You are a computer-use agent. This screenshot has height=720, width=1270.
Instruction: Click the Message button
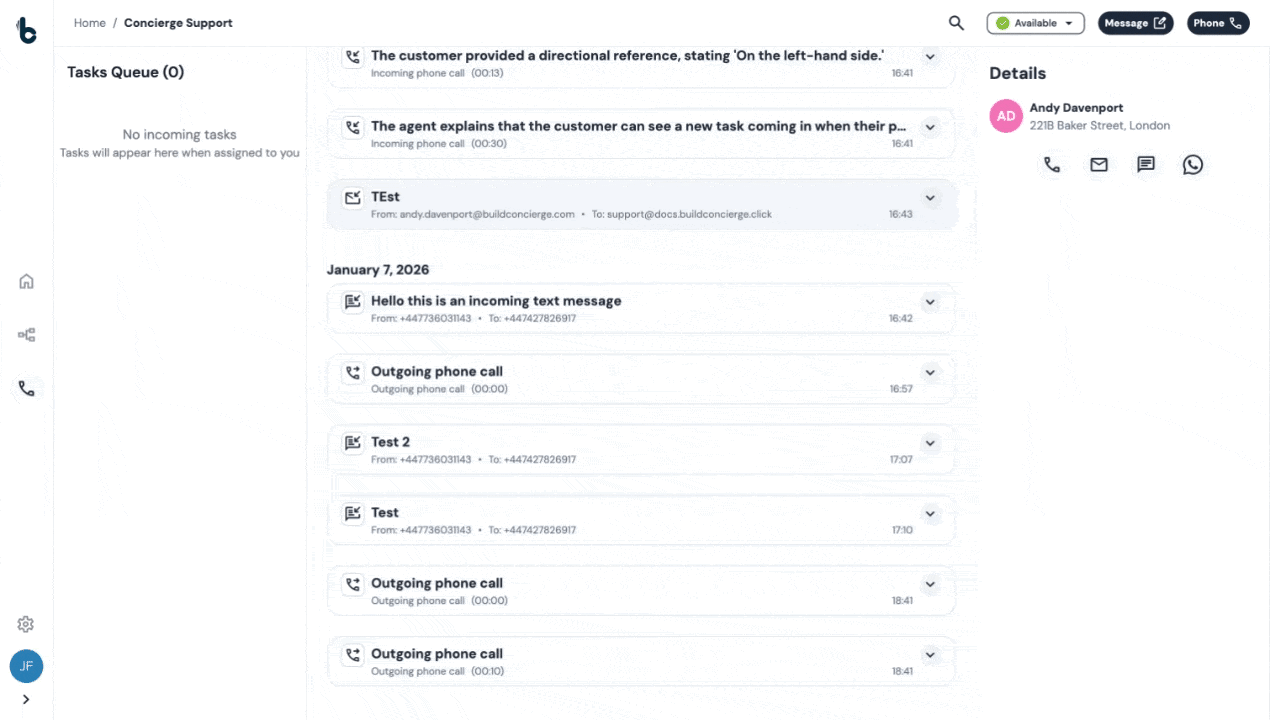(1135, 23)
